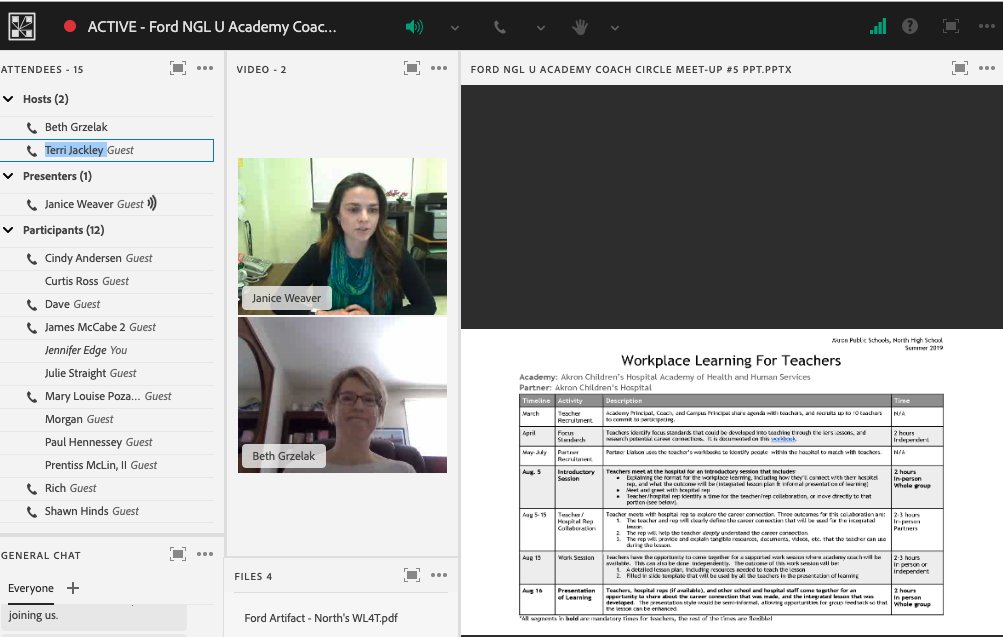1003x637 pixels.
Task: Toggle meeting full screen icon in top bar
Action: click(951, 26)
